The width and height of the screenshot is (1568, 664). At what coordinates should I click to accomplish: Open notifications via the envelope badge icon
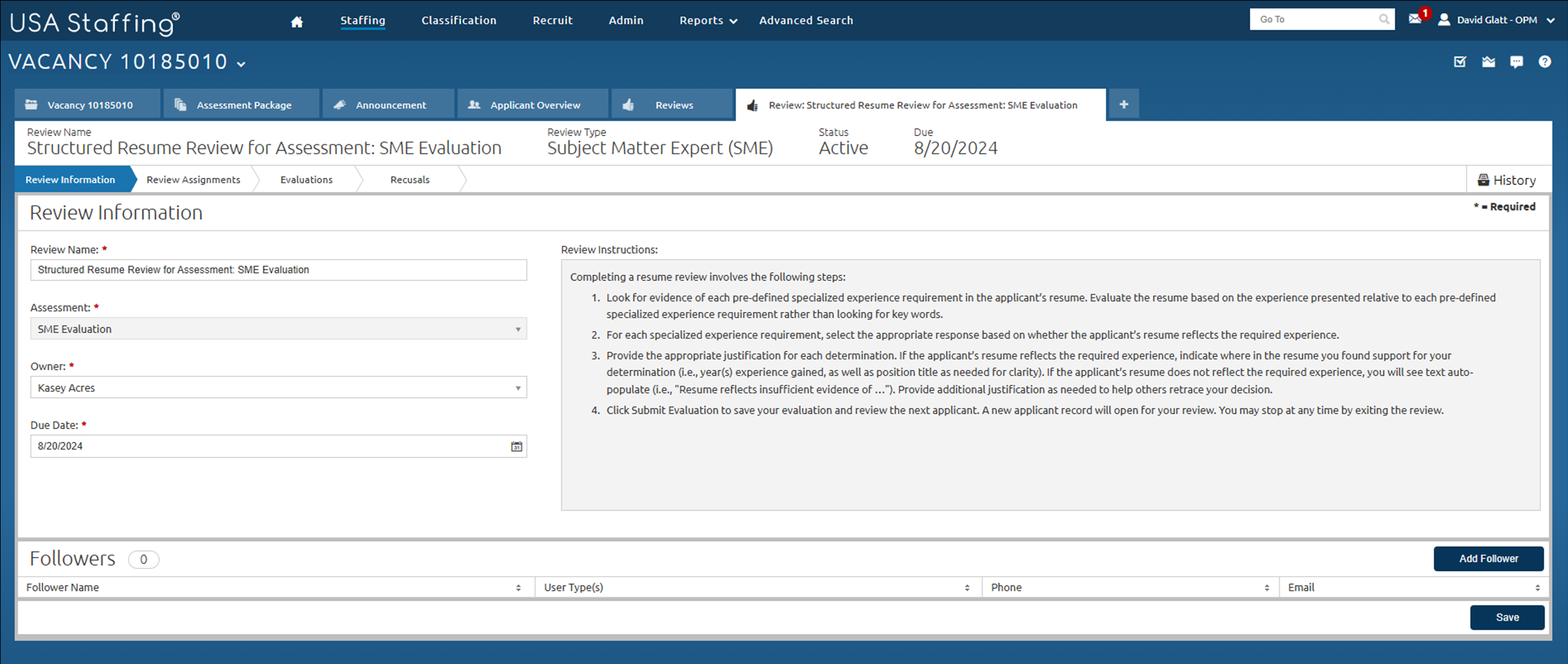(1416, 19)
